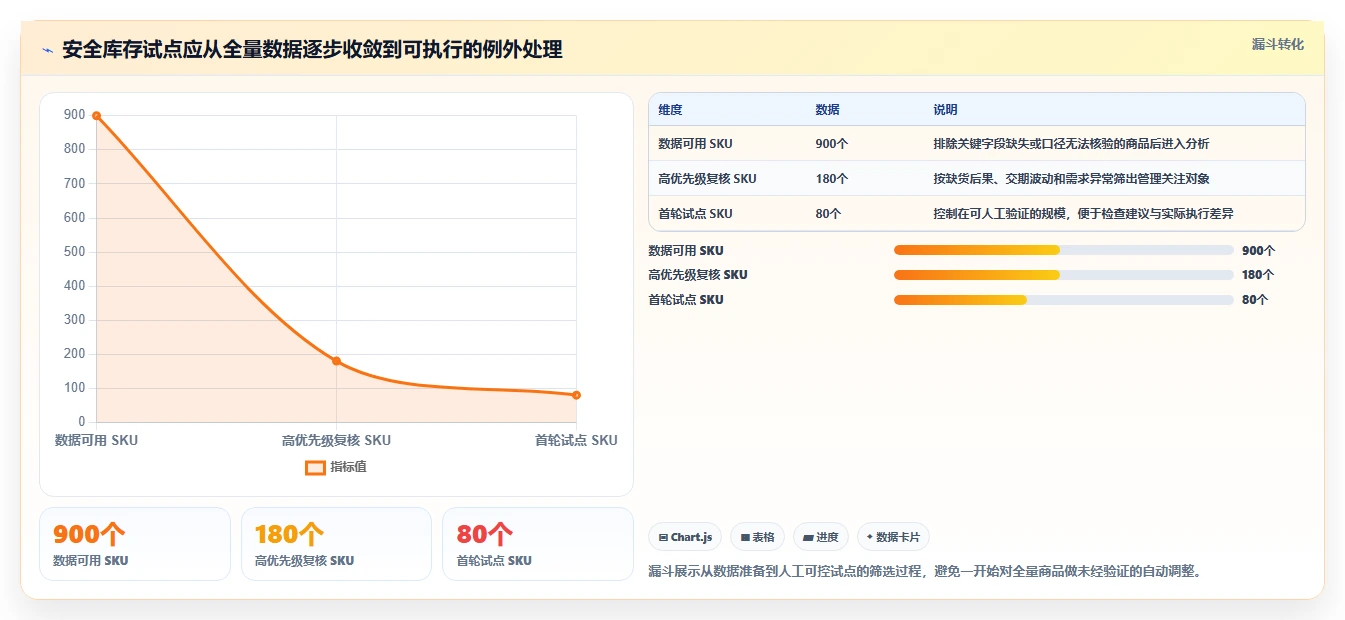Click the 高优先级复核 SKU progress label
This screenshot has width=1345, height=620.
(698, 275)
